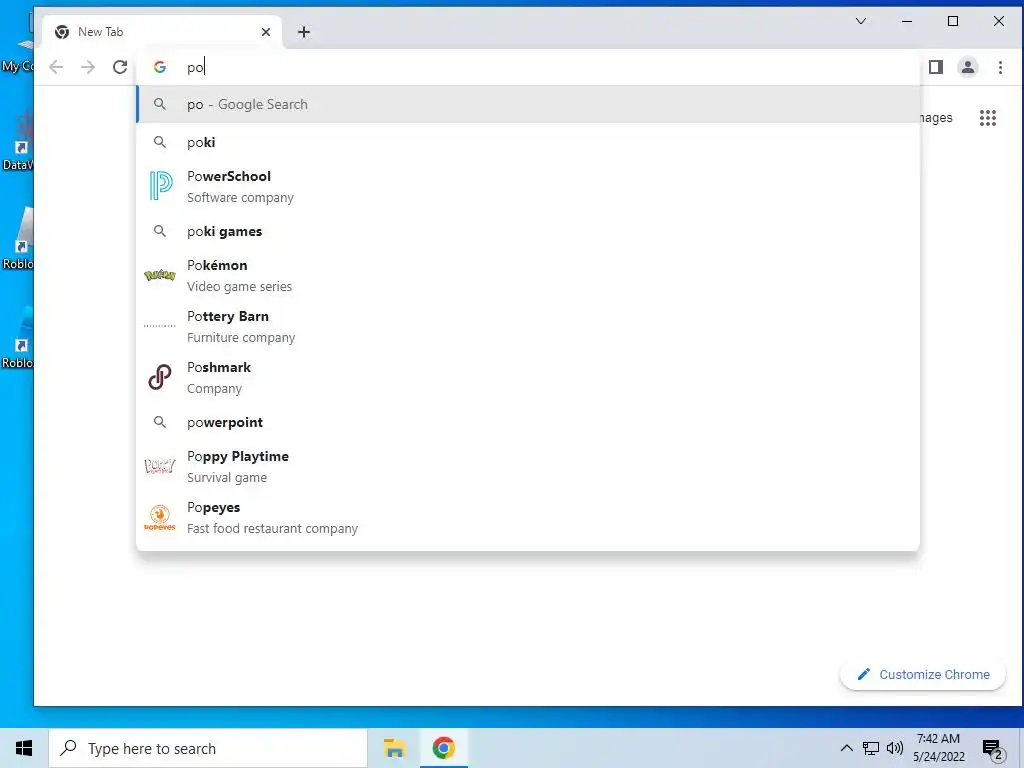Open the Windows Start menu

coord(24,748)
